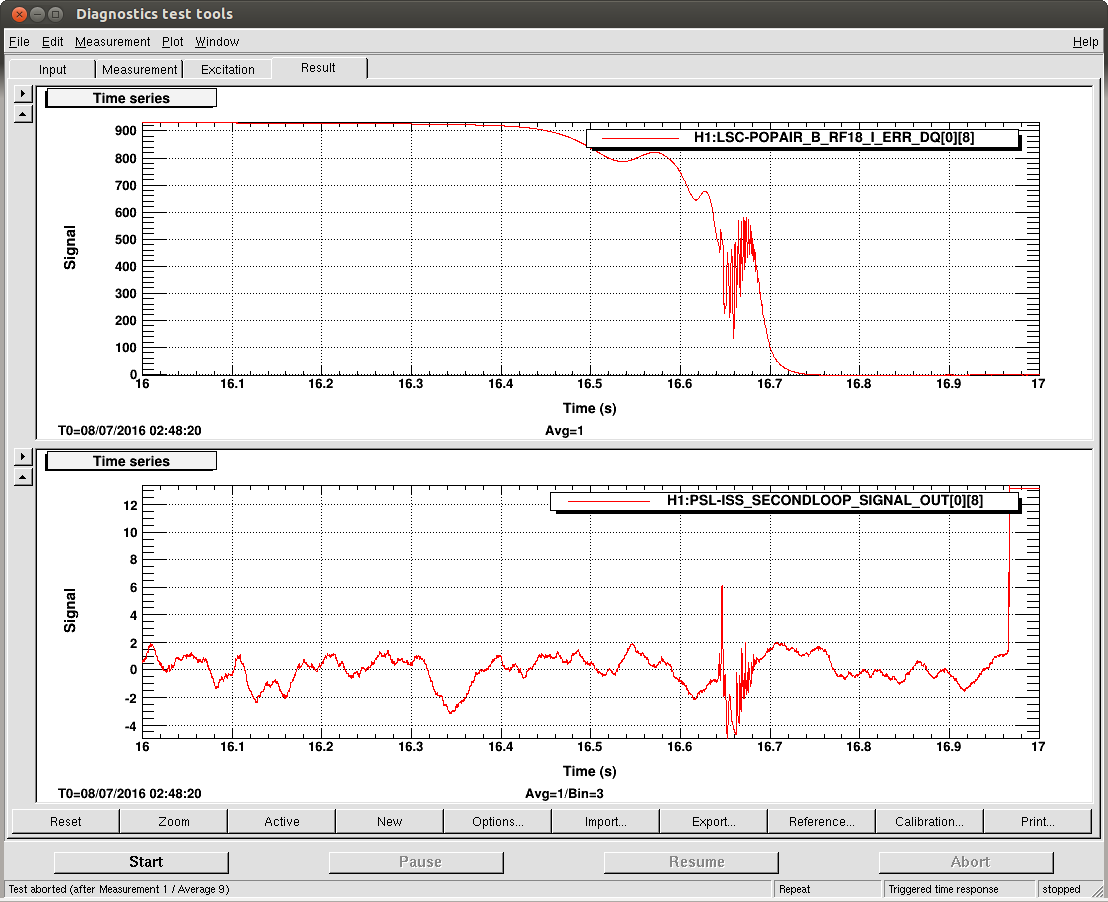1108x902 pixels.
Task: Open the Measurement menu
Action: click(x=112, y=42)
